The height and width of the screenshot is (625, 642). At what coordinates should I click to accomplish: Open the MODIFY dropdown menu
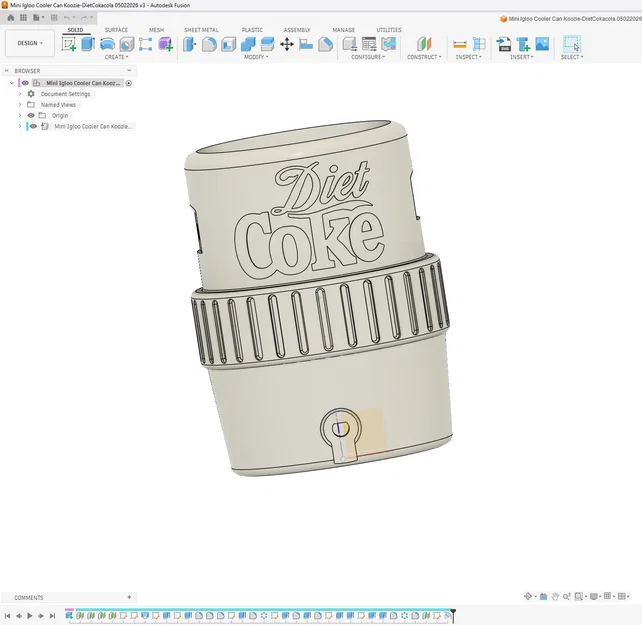pos(256,57)
